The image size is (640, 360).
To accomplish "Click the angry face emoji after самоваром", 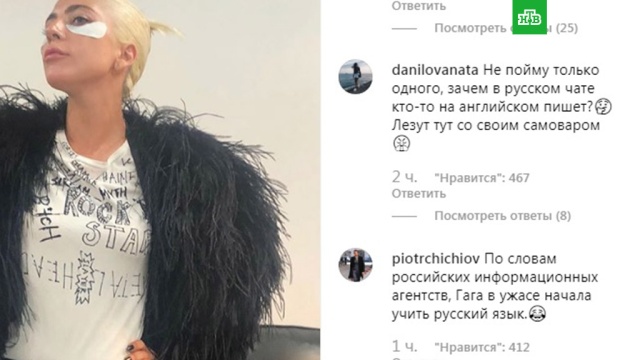I will tap(401, 144).
